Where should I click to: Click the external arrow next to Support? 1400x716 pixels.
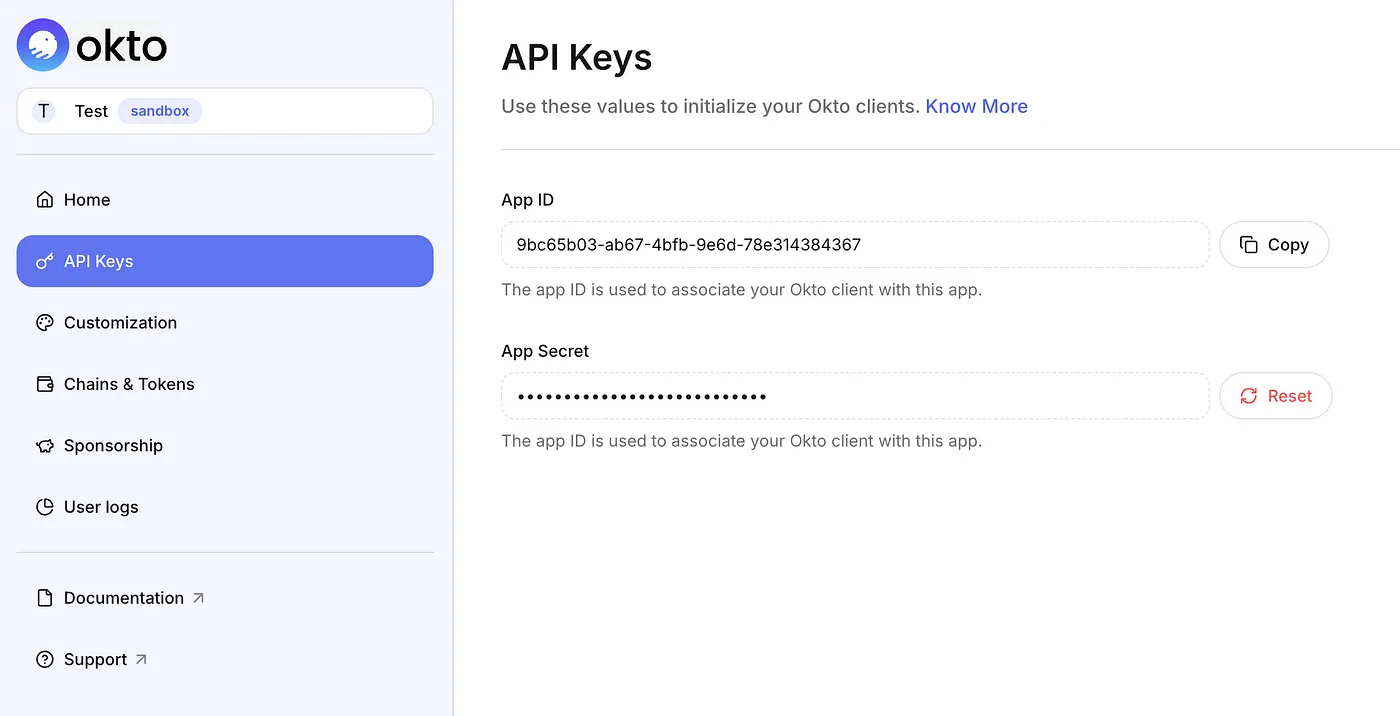coord(141,659)
